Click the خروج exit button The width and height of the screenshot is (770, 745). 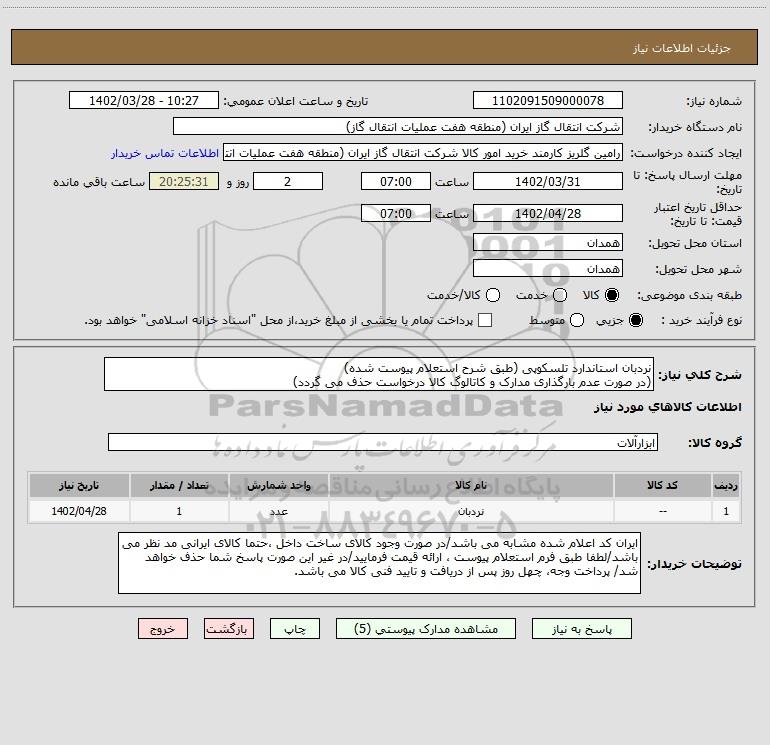click(x=163, y=629)
